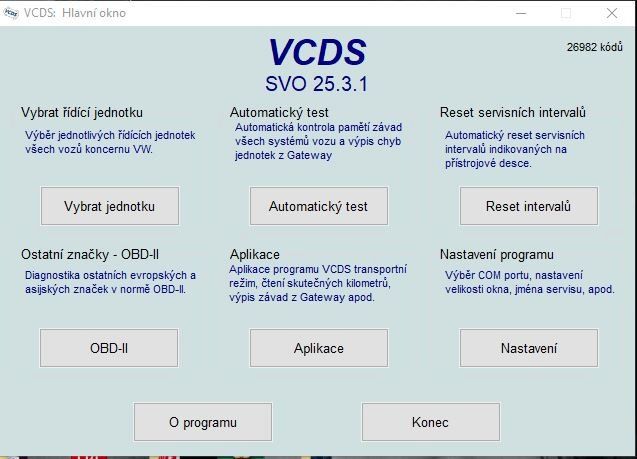Click the 26982 kódů counter label

click(594, 47)
